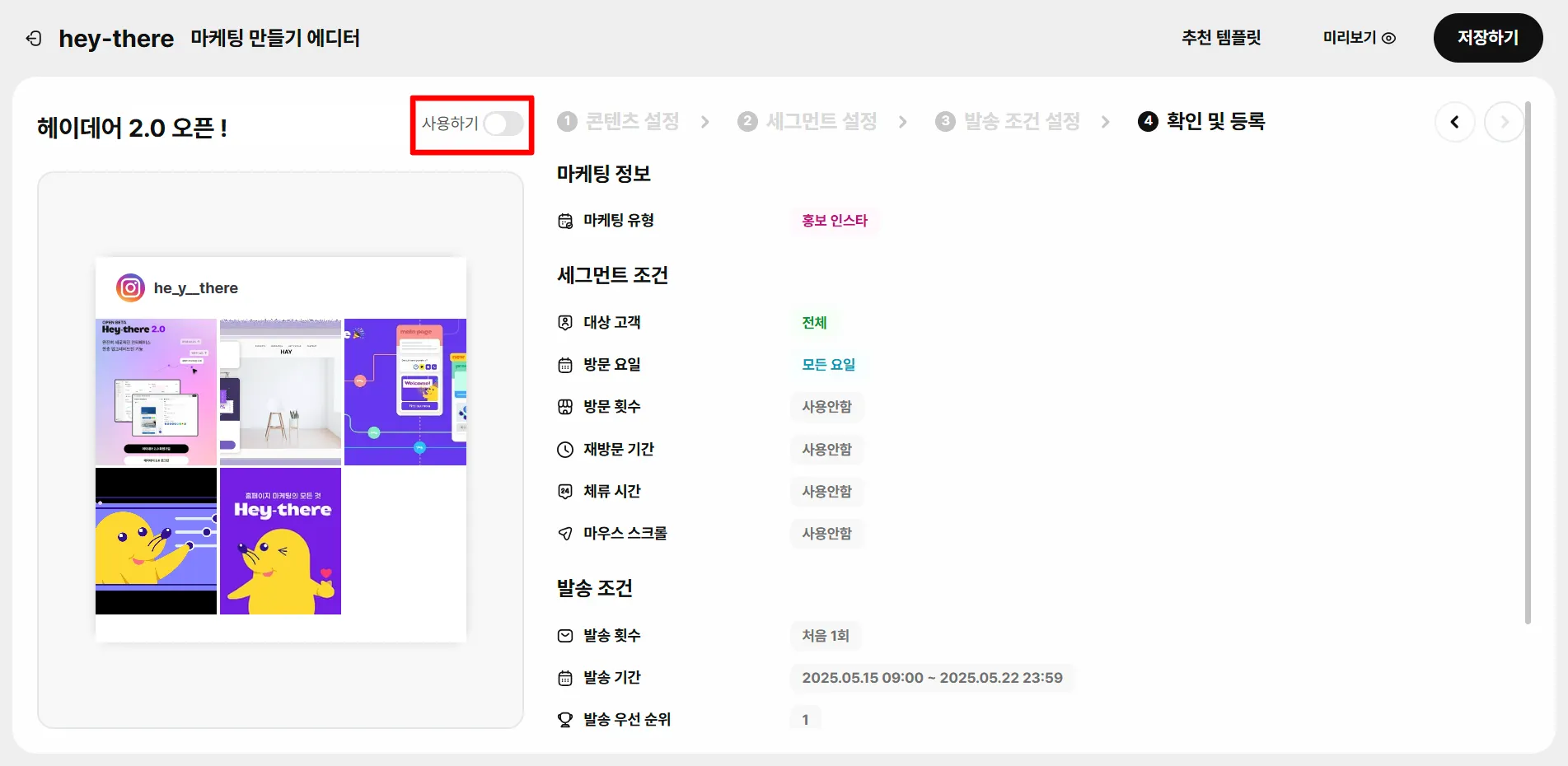Click the send period date range value

tap(933, 678)
